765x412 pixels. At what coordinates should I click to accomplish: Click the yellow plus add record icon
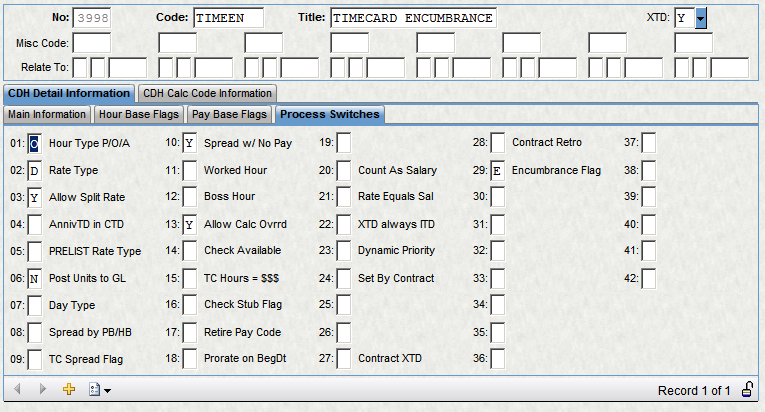coord(69,389)
